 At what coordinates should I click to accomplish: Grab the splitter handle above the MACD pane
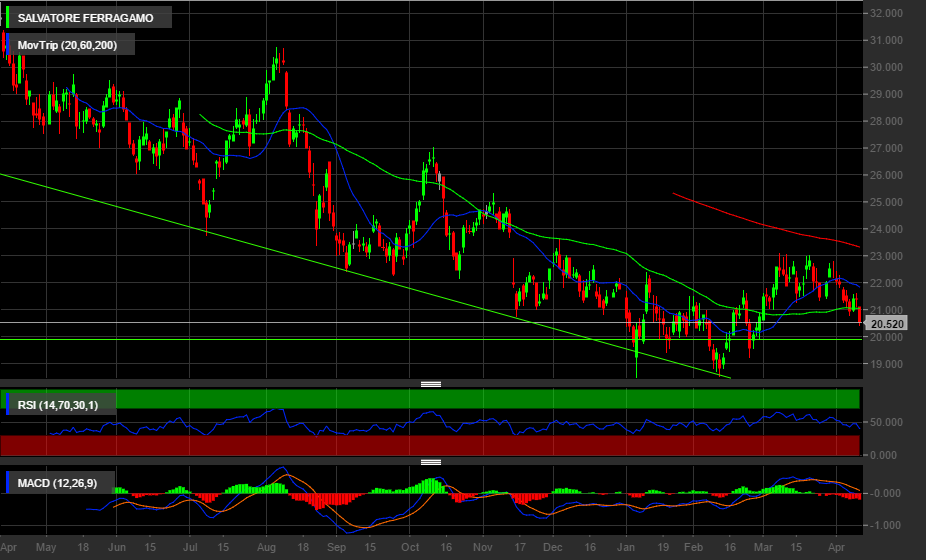(430, 462)
